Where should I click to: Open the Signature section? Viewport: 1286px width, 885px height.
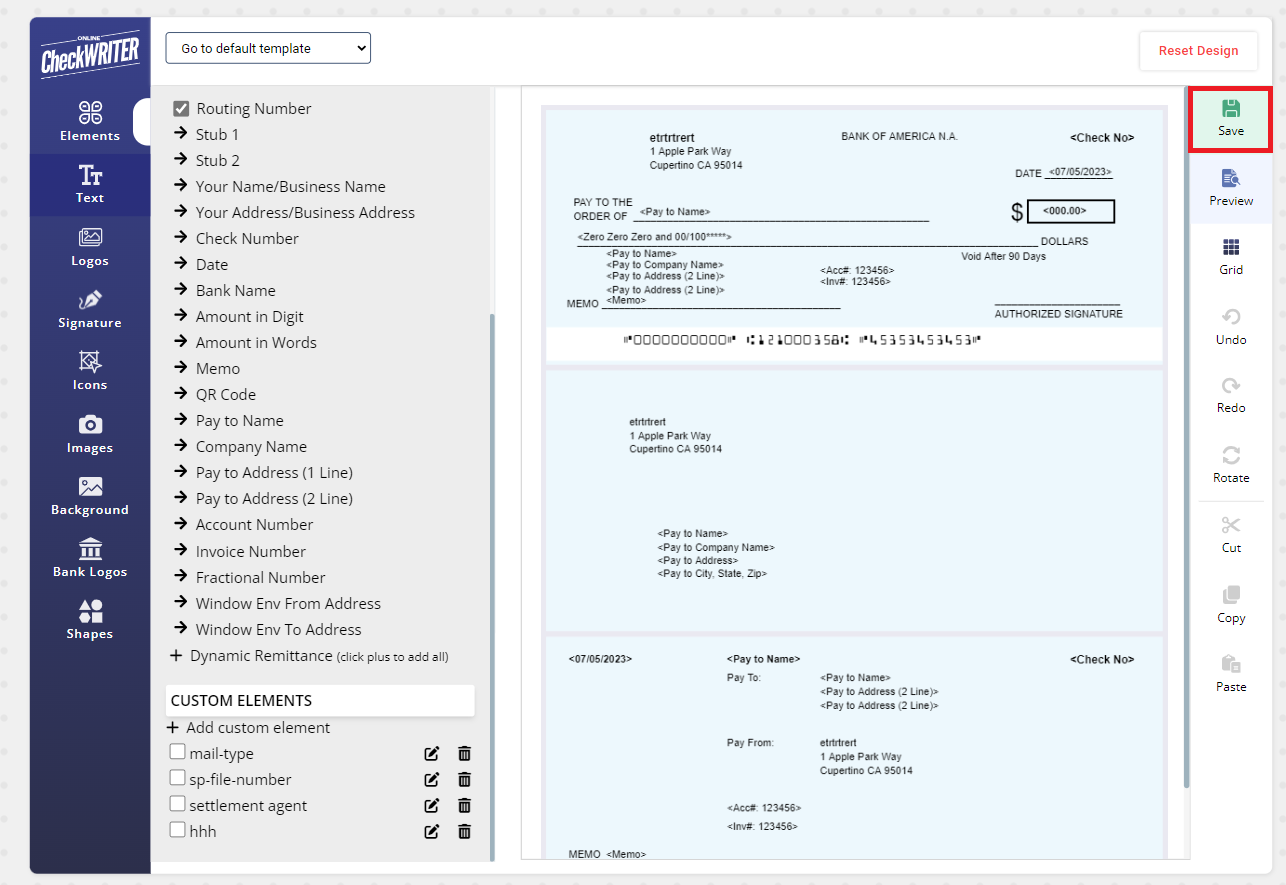[x=90, y=309]
